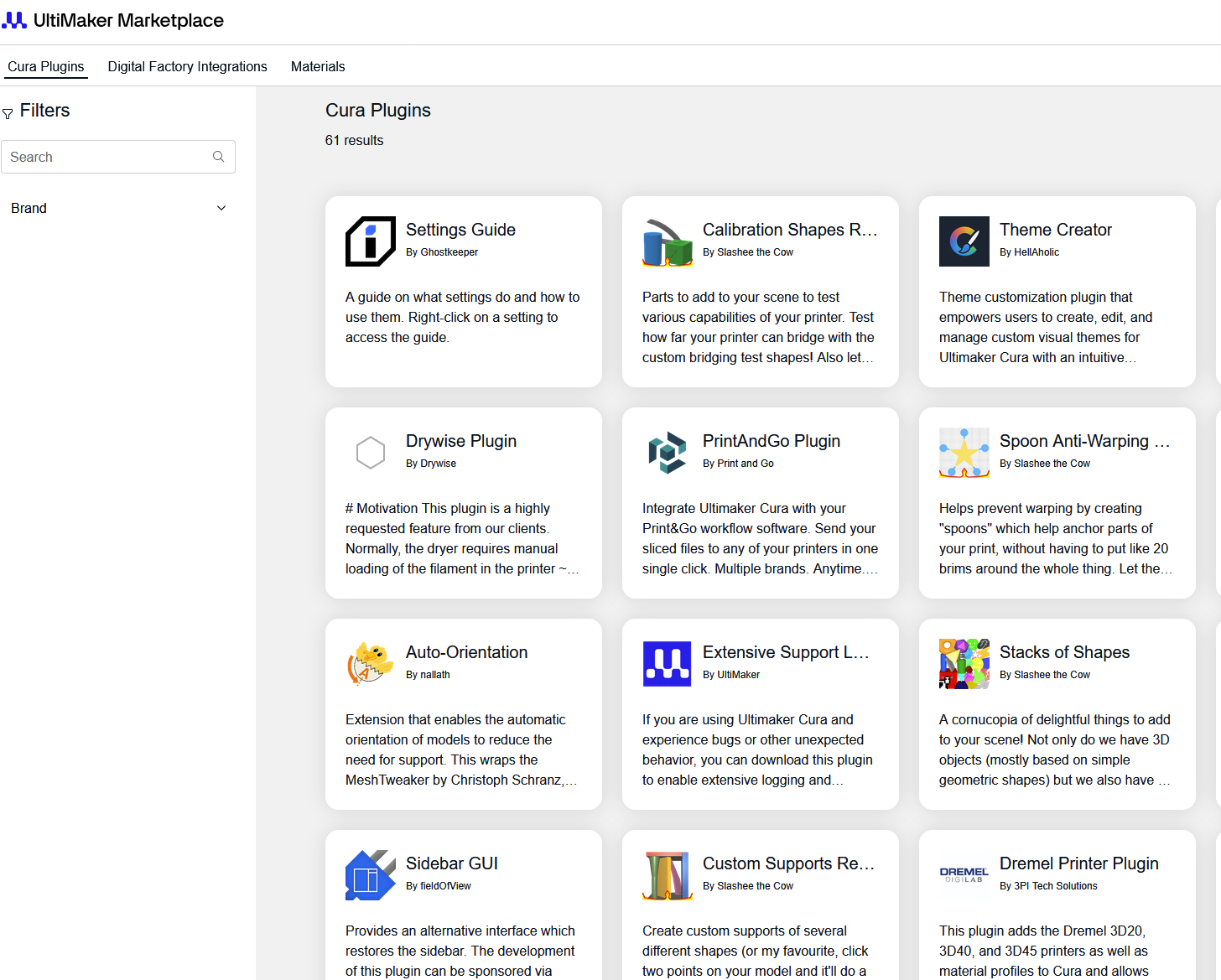1221x980 pixels.
Task: Open the Drywise Plugin title link
Action: (461, 441)
